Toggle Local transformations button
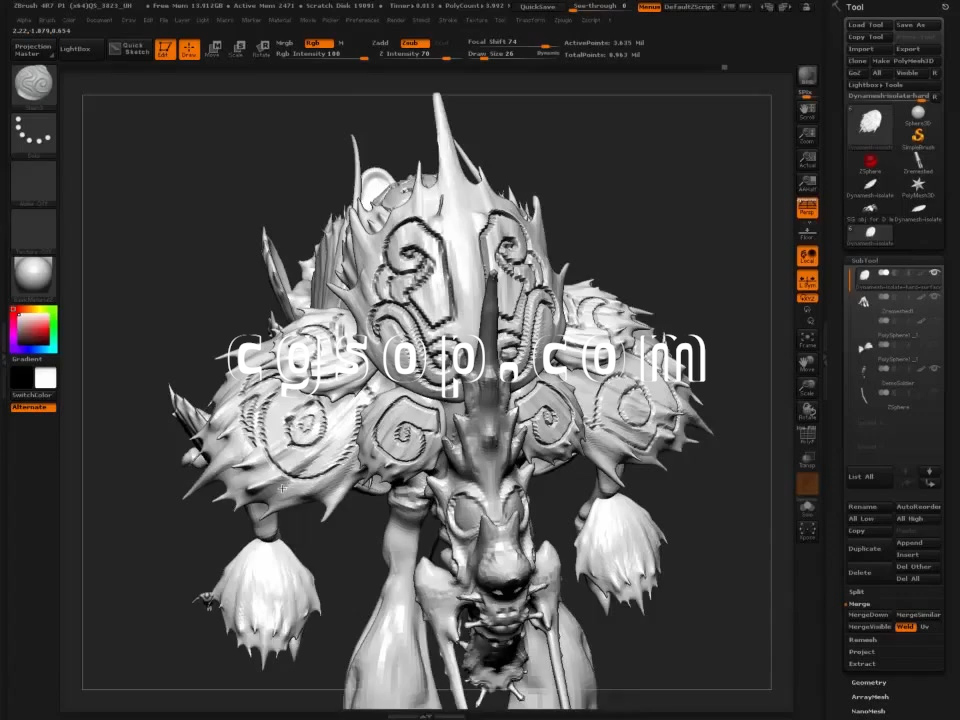 coord(807,256)
